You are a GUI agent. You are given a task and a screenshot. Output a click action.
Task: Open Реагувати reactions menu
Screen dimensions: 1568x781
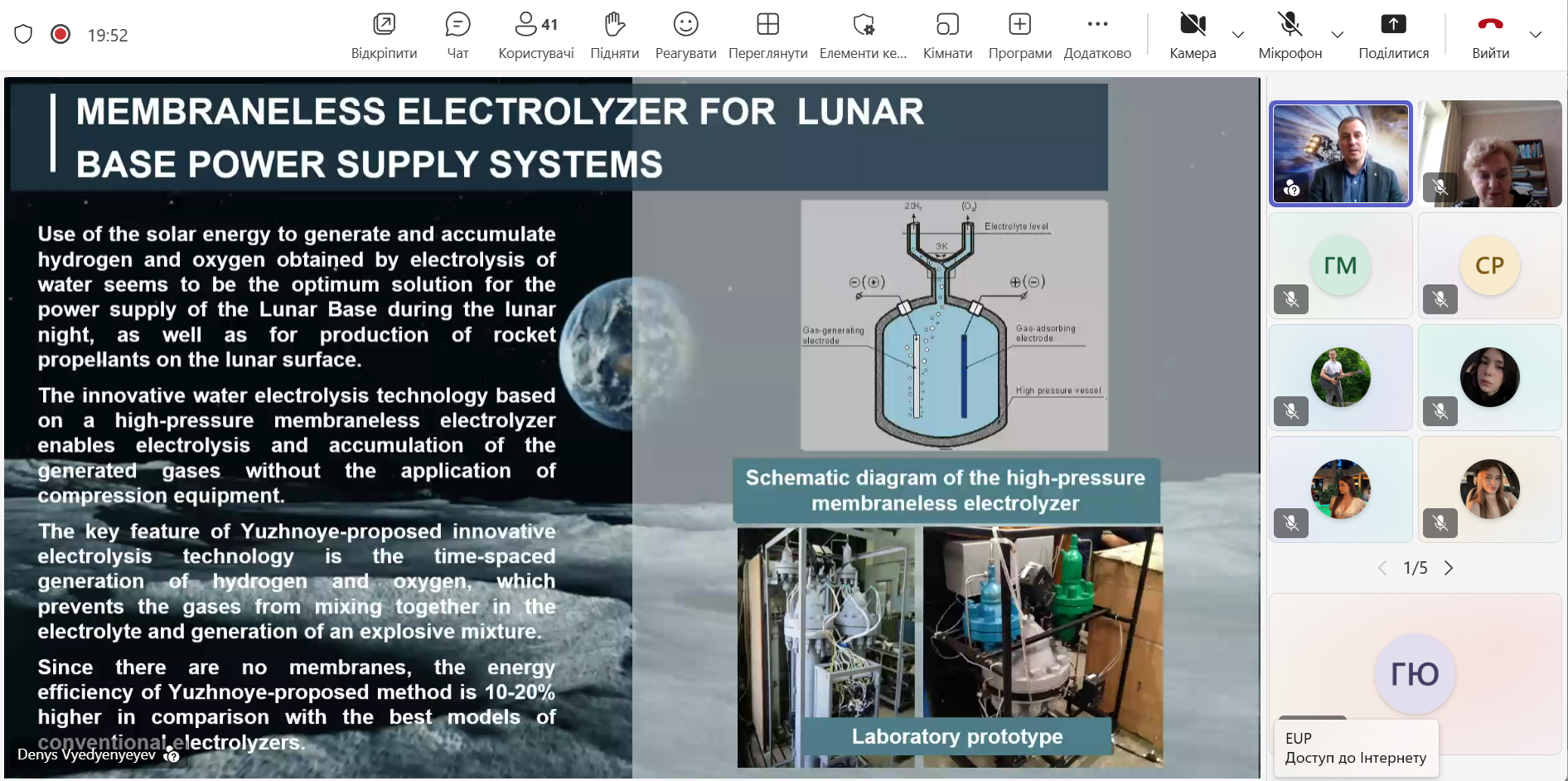685,35
